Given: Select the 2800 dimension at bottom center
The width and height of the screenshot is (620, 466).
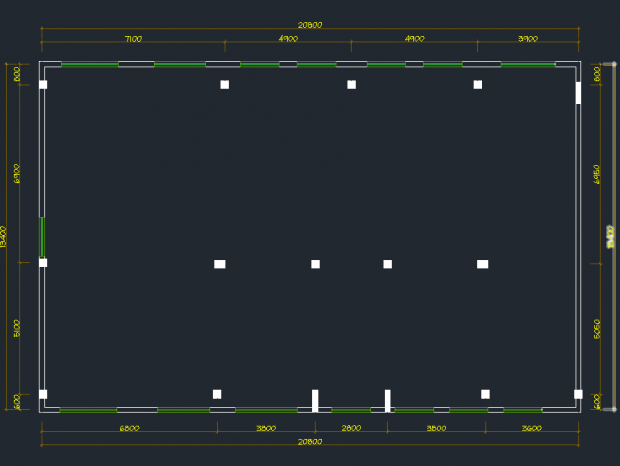Looking at the screenshot, I should coord(351,428).
